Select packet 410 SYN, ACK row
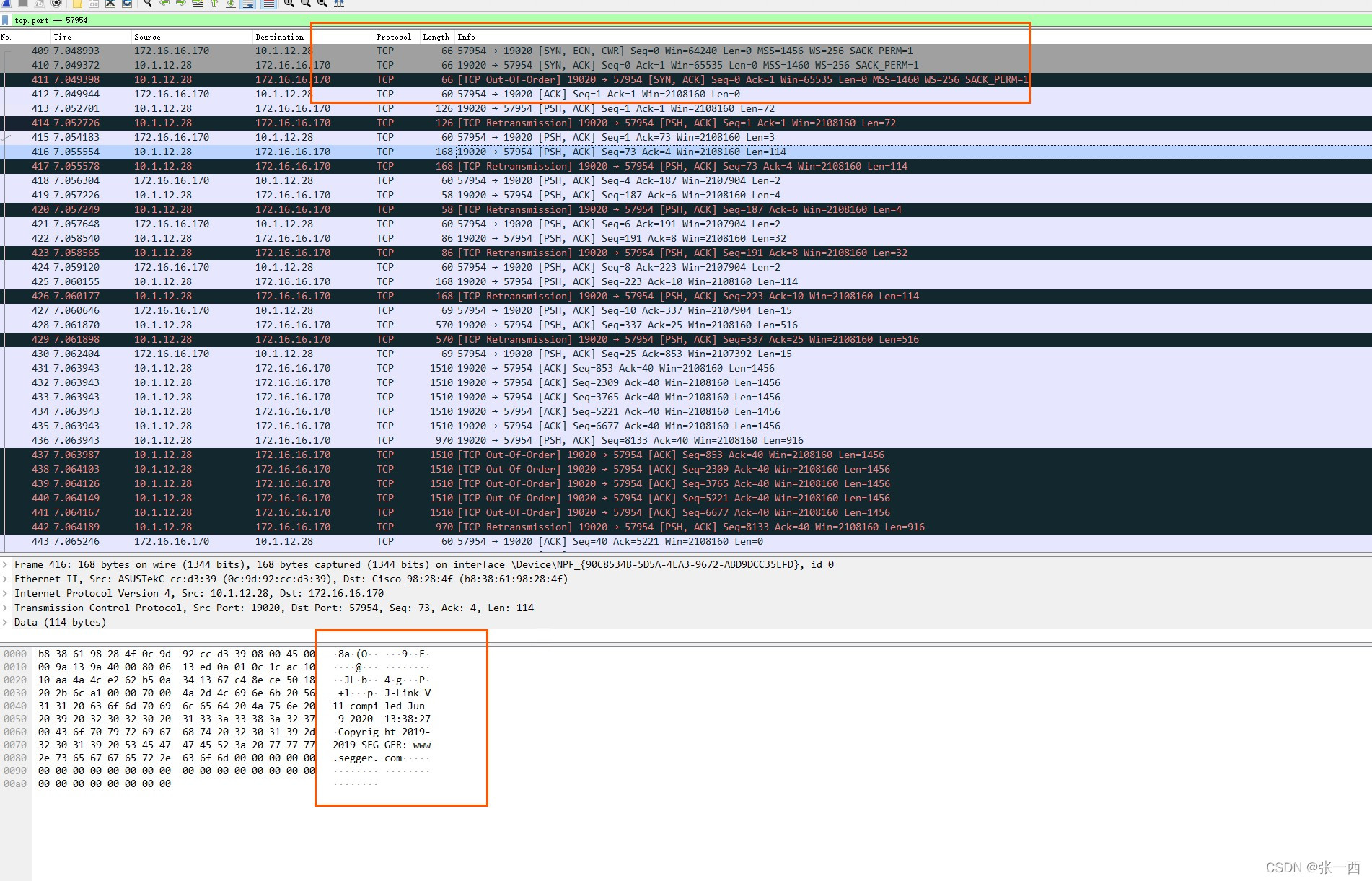Image resolution: width=1372 pixels, height=881 pixels. 686,65
